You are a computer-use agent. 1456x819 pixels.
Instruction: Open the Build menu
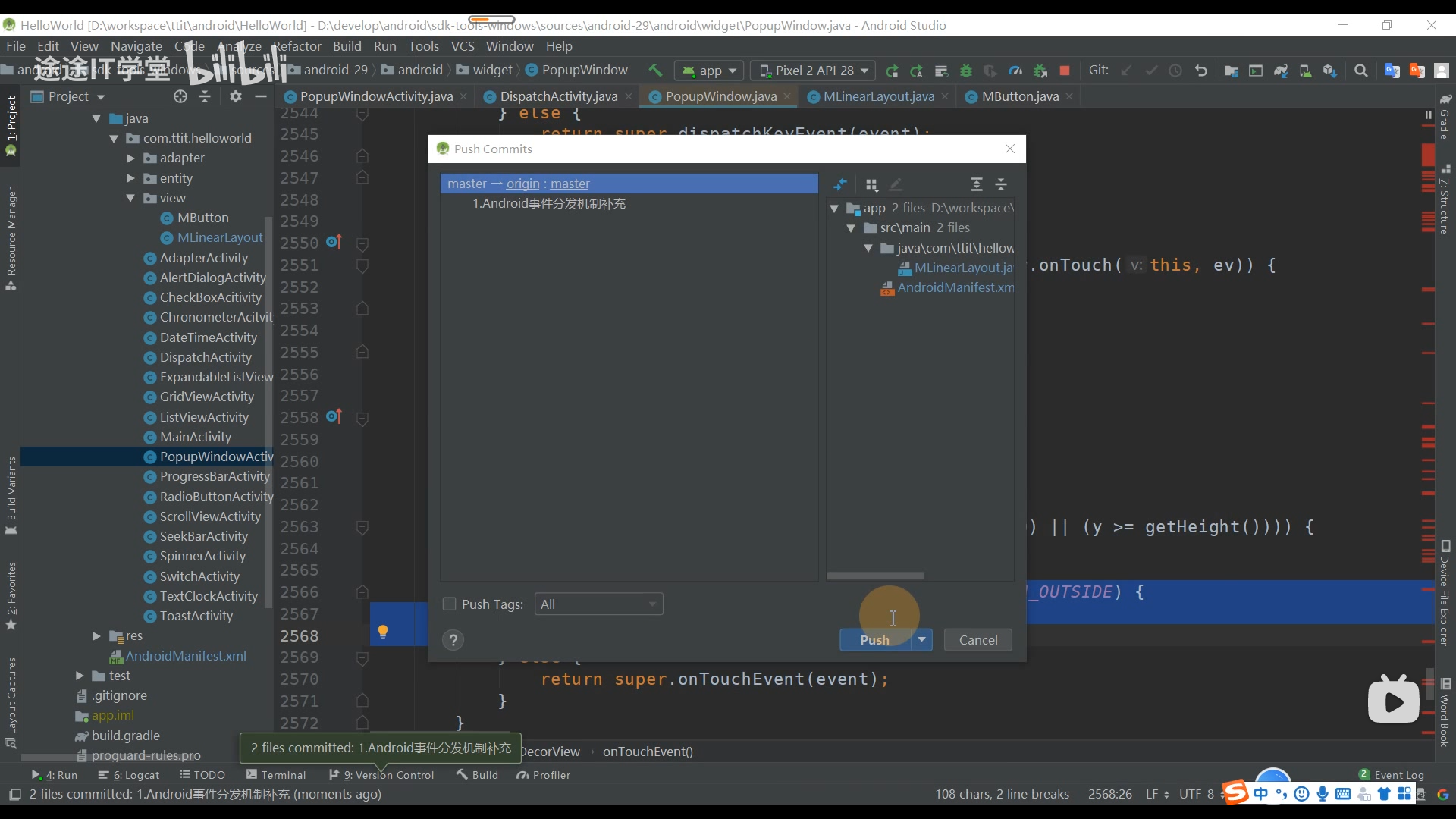347,46
